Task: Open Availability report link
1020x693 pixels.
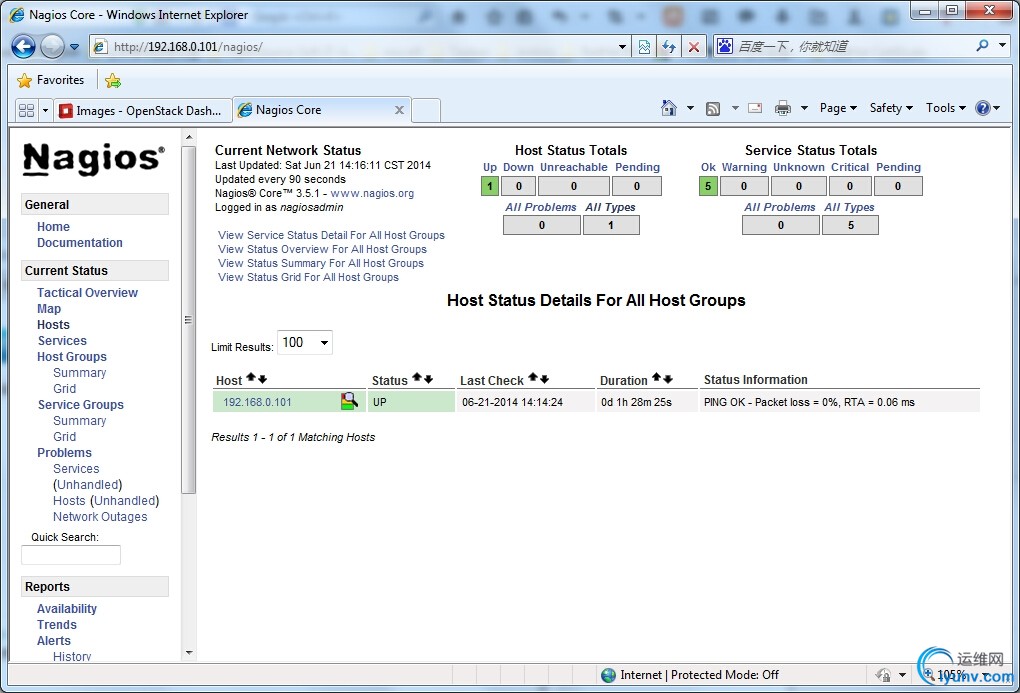Action: point(67,609)
